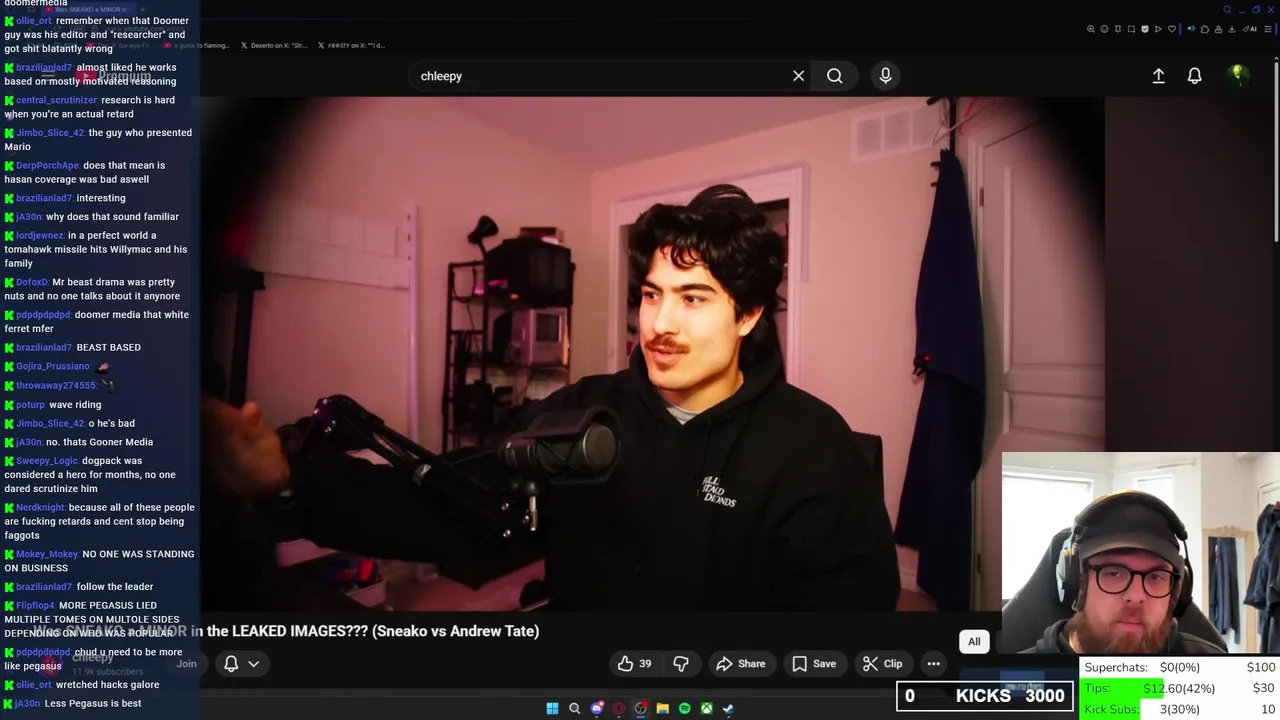
Task: Open the AI assistant icon
Action: [x=1250, y=29]
